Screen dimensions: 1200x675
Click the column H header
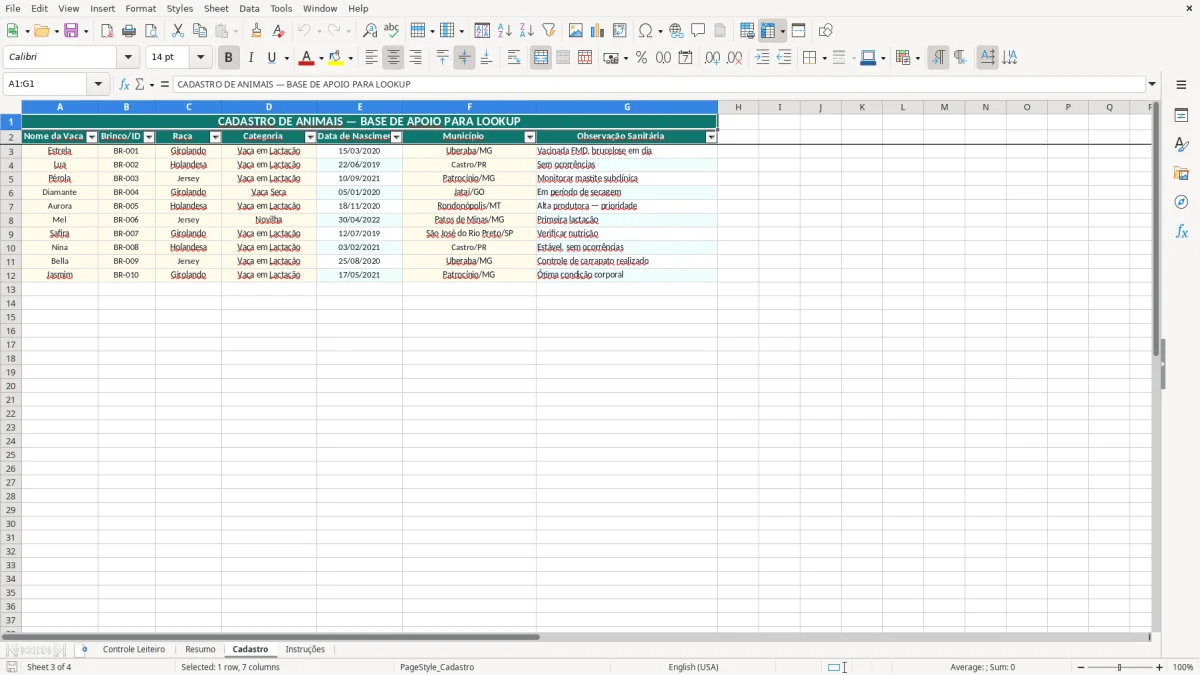coord(738,107)
